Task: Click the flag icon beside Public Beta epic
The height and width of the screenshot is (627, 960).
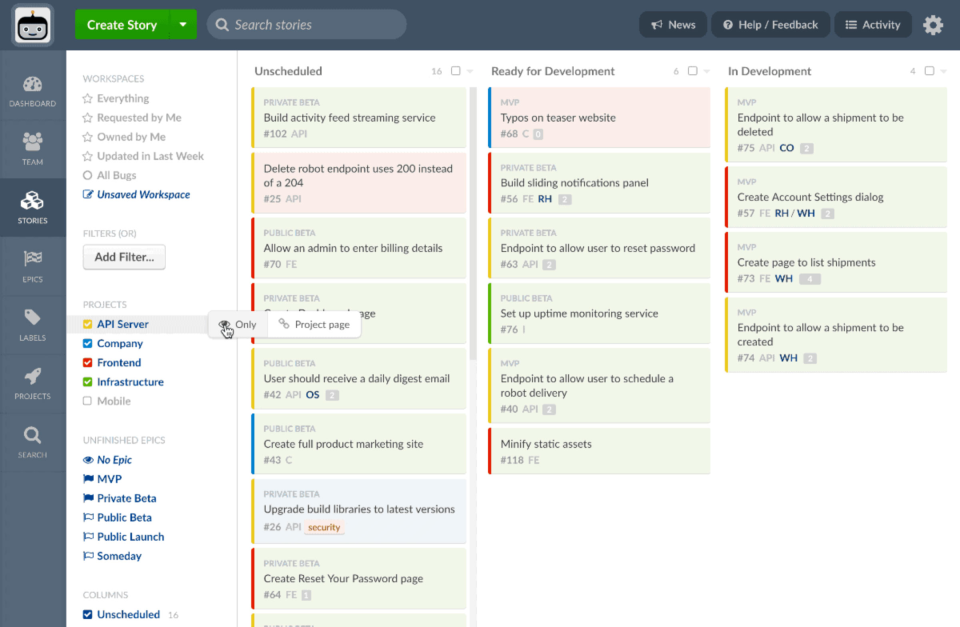Action: pyautogui.click(x=88, y=517)
